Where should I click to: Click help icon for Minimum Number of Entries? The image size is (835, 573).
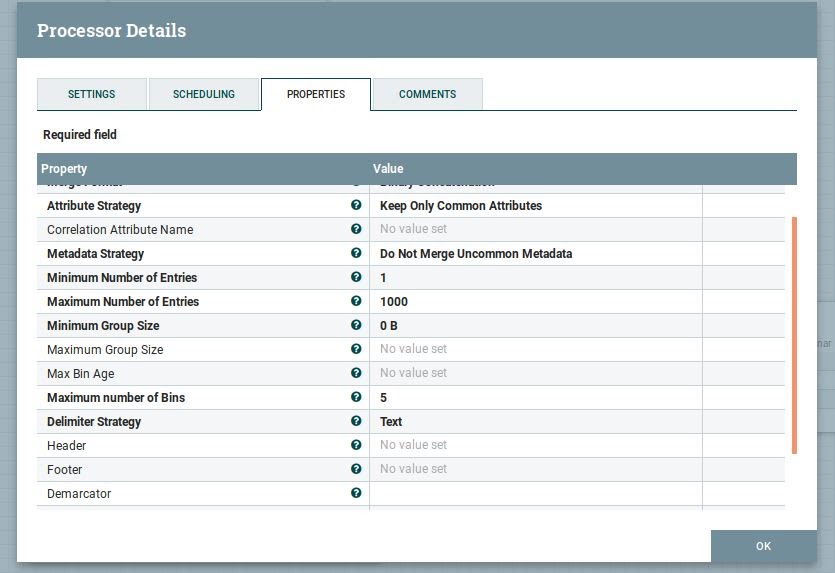(x=356, y=277)
